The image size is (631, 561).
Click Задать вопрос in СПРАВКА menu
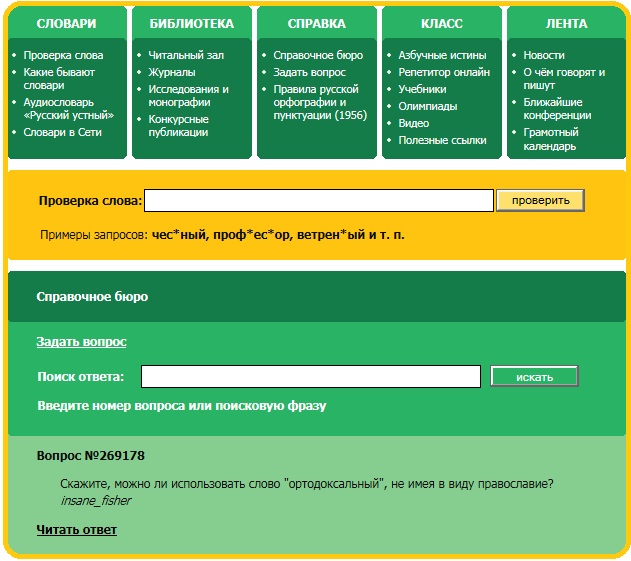click(x=309, y=72)
